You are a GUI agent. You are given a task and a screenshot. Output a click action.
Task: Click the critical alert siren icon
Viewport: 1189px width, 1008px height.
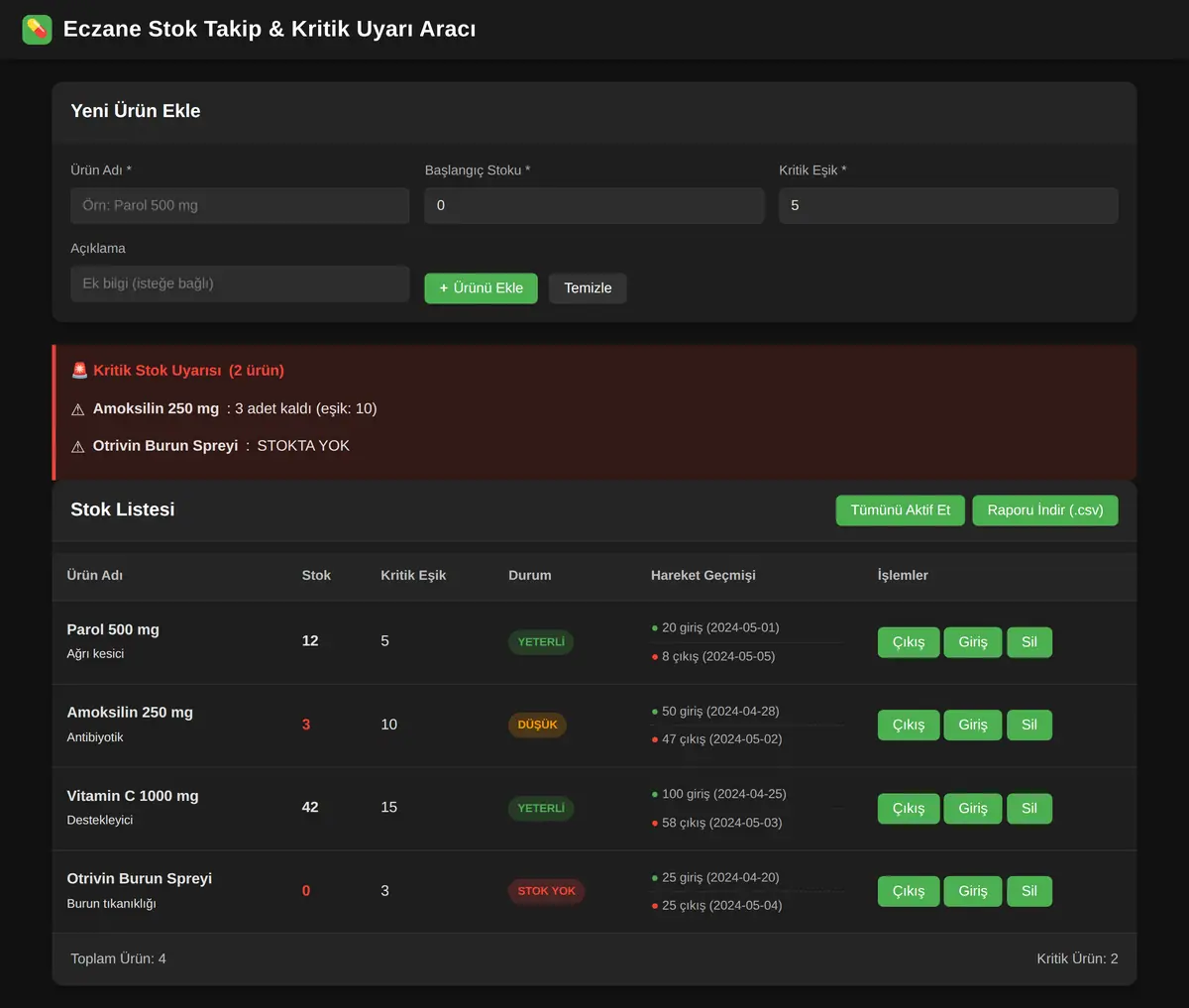(x=79, y=371)
